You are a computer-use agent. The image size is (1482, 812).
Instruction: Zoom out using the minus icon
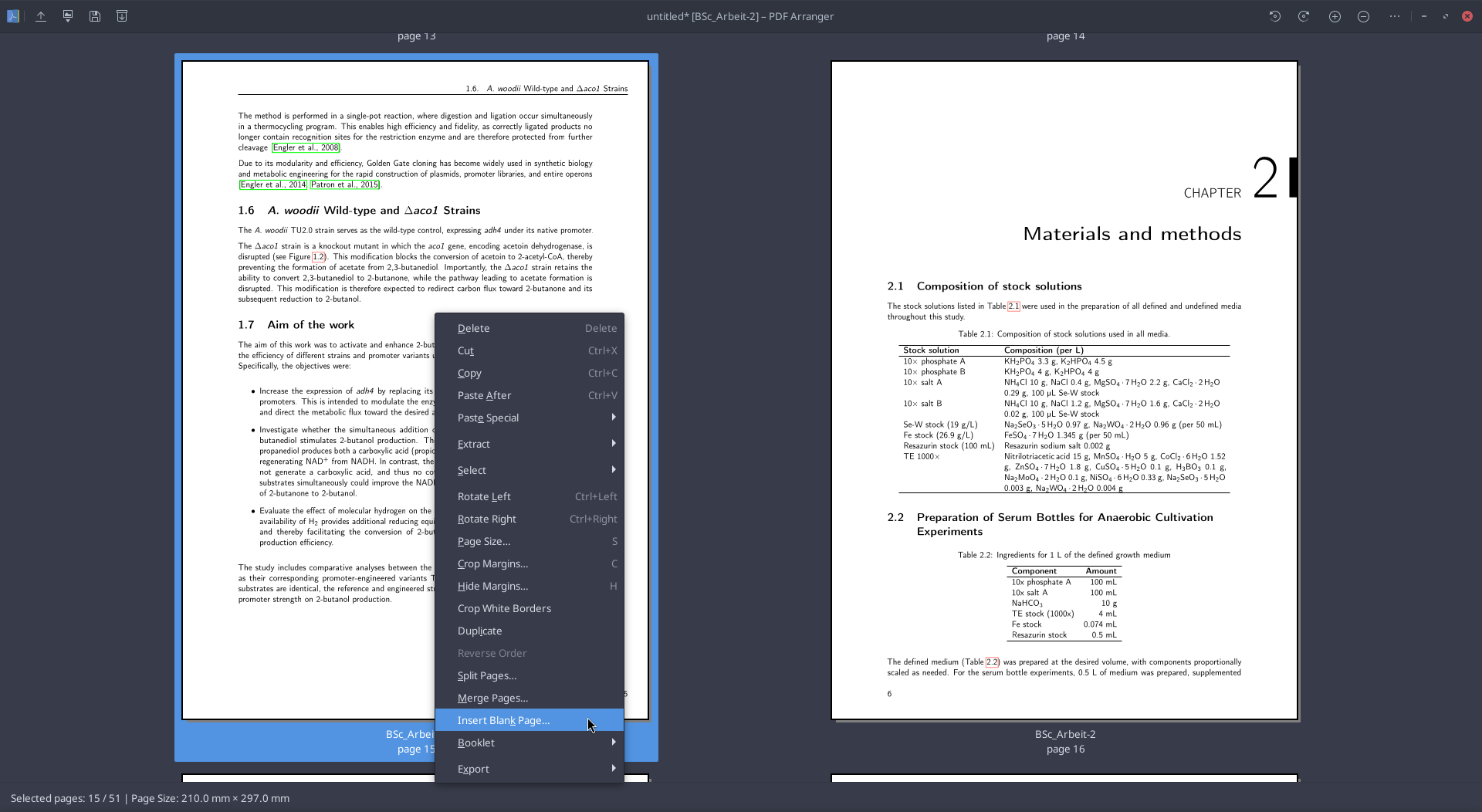click(x=1363, y=15)
